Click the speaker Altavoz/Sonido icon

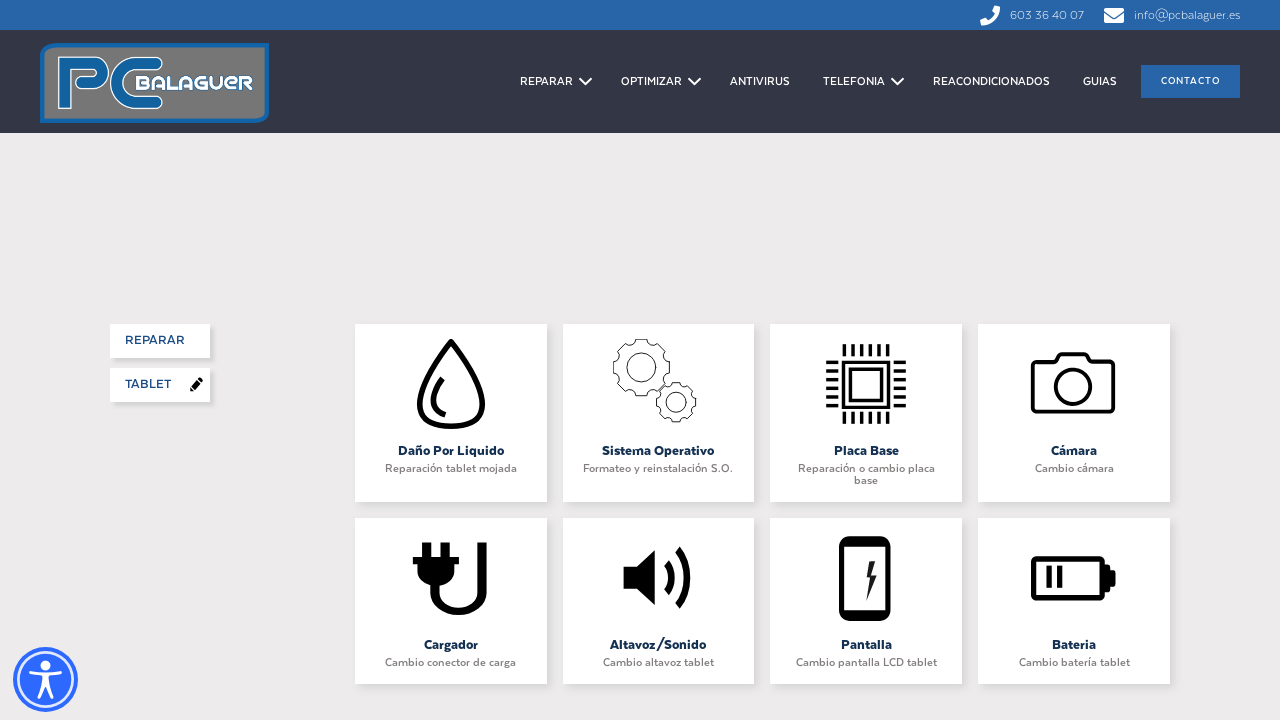point(657,578)
